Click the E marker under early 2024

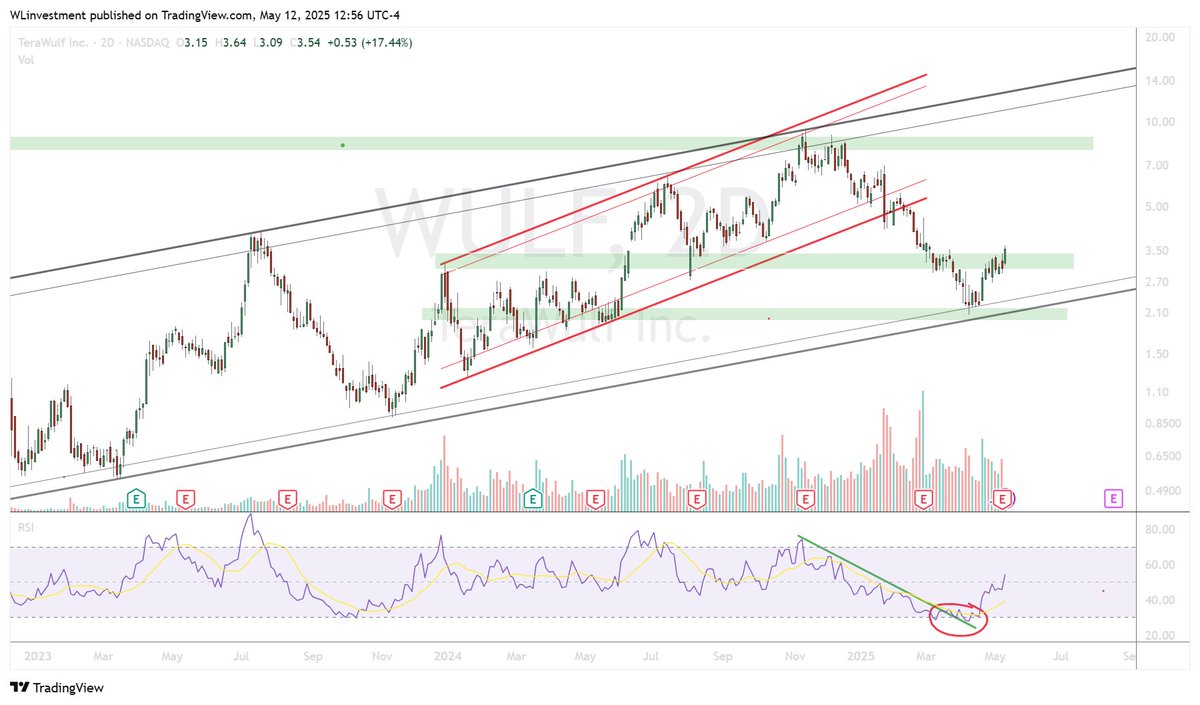(x=533, y=497)
